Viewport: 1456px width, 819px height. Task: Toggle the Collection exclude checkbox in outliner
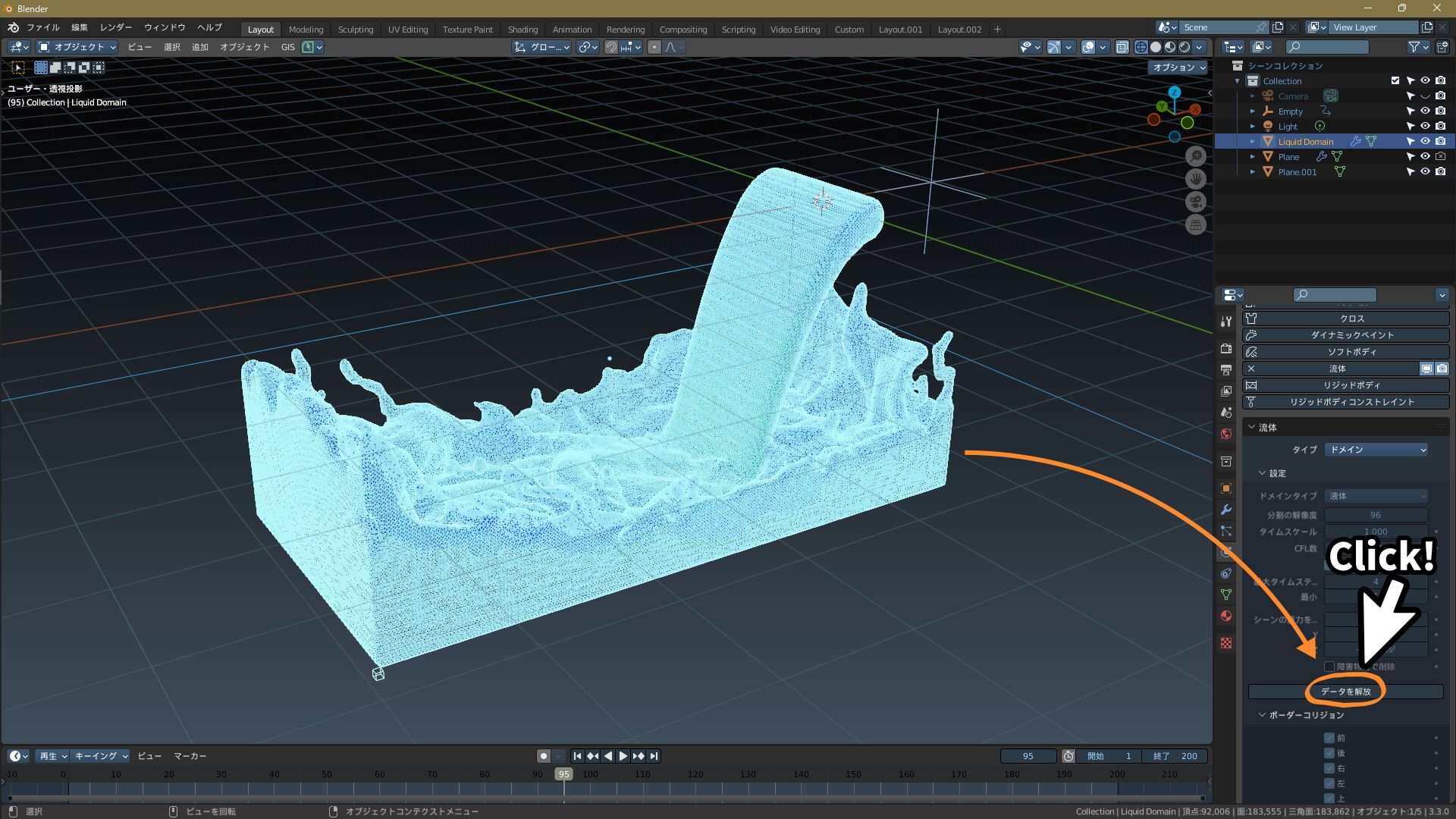1395,81
